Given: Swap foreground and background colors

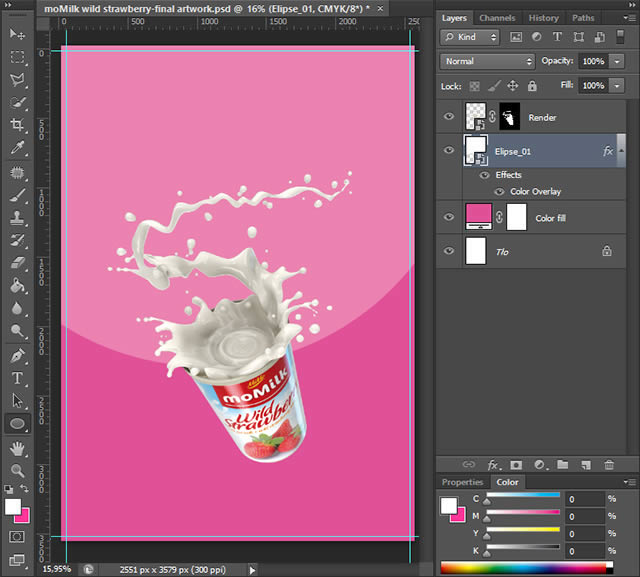Looking at the screenshot, I should [x=25, y=488].
